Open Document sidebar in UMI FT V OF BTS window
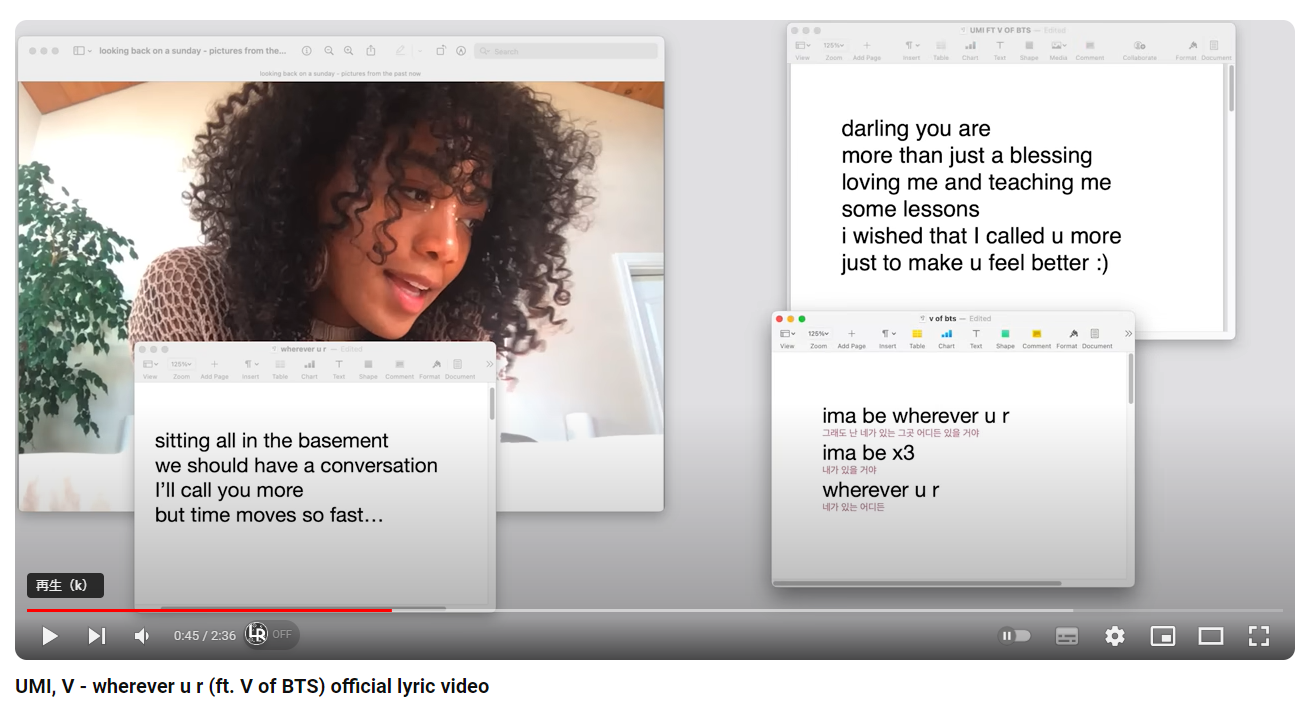1304x701 pixels. point(1216,50)
